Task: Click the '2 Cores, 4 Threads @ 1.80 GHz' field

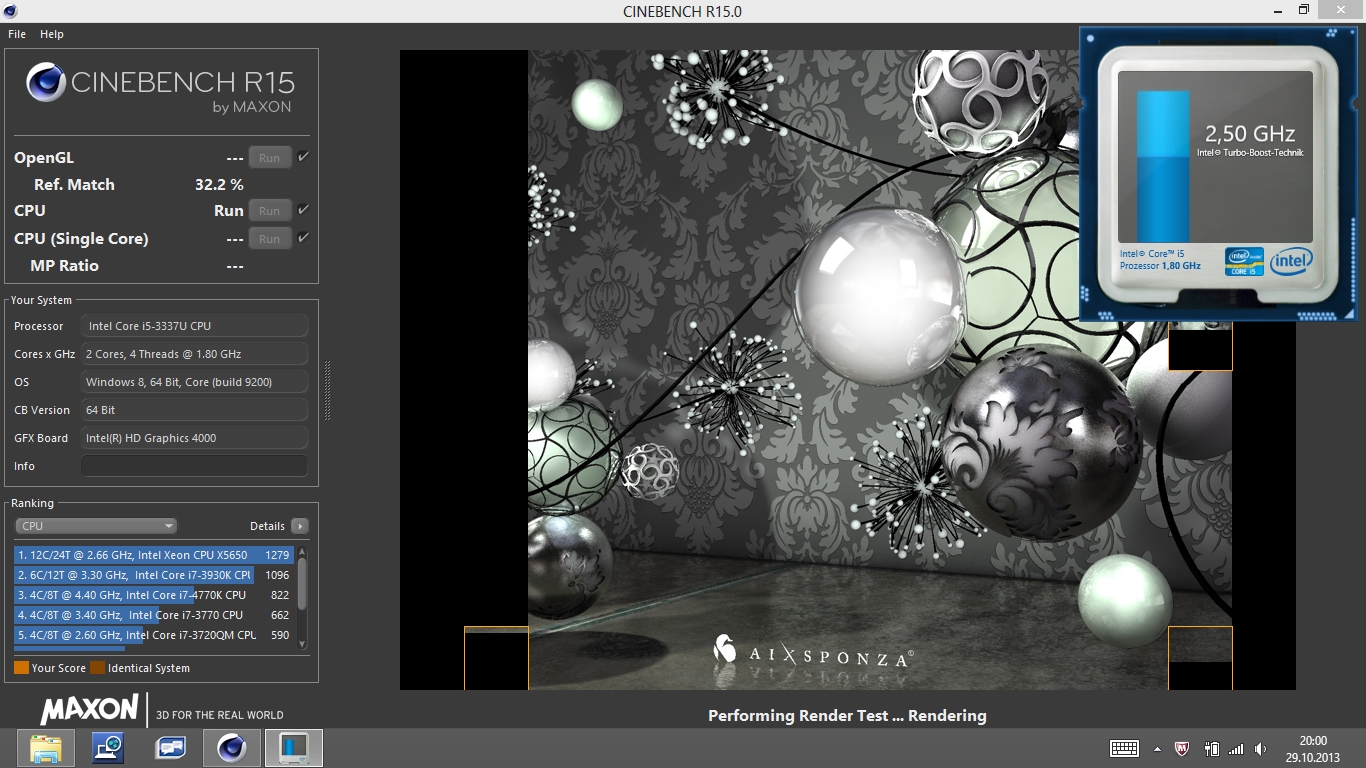Action: point(194,354)
